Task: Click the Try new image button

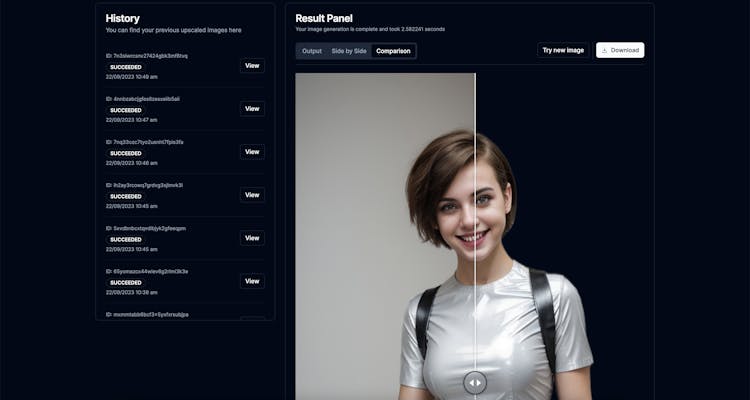Action: pos(563,50)
